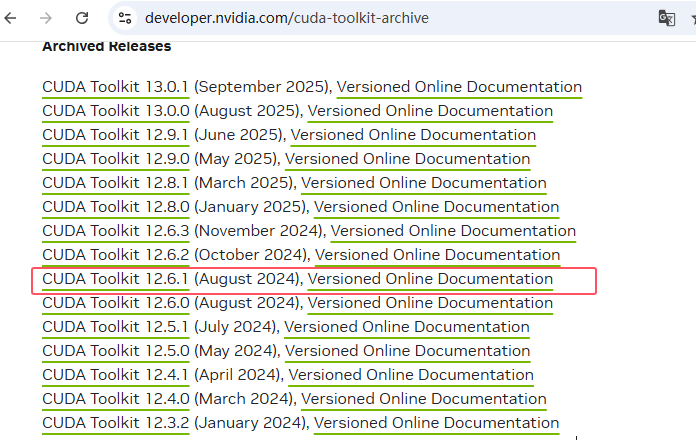This screenshot has height=440, width=696.
Task: Open CUDA Toolkit 12.5.0 link
Action: [x=115, y=351]
